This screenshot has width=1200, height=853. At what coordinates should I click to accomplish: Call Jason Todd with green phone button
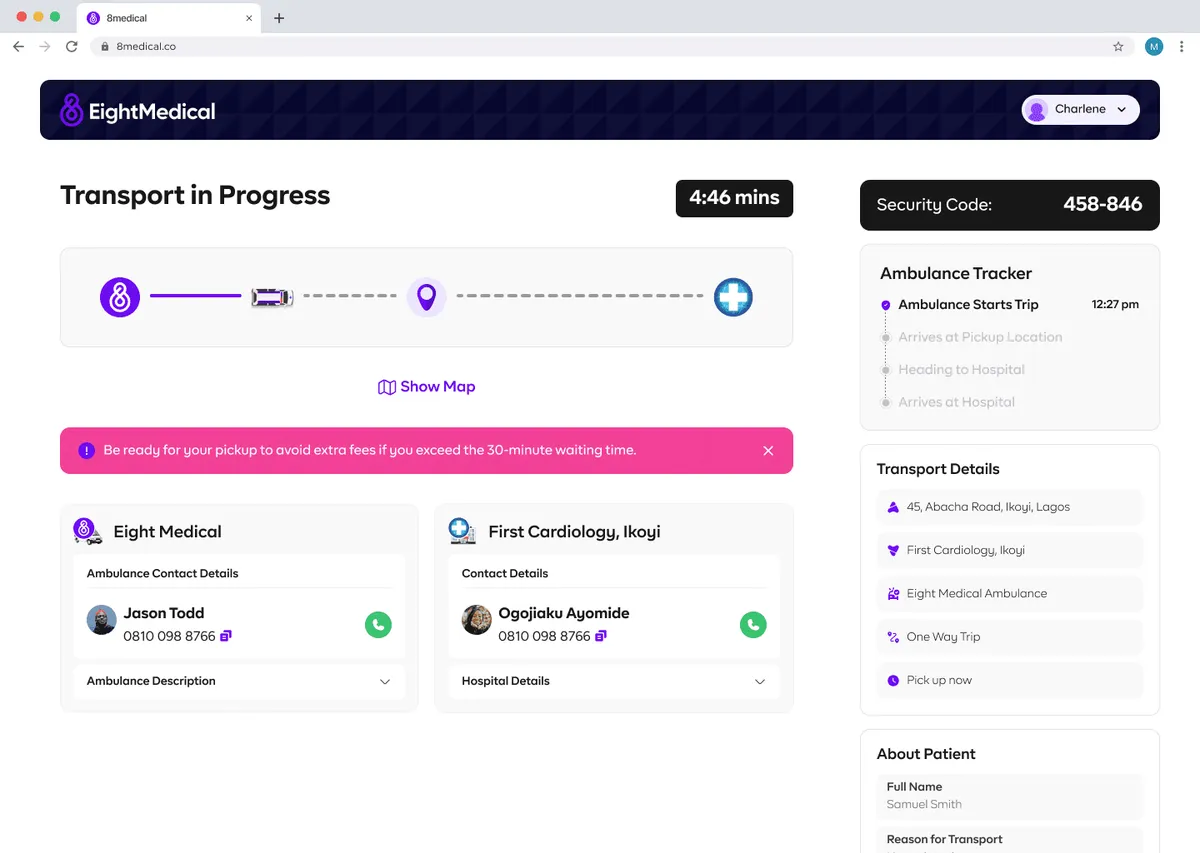pos(378,625)
